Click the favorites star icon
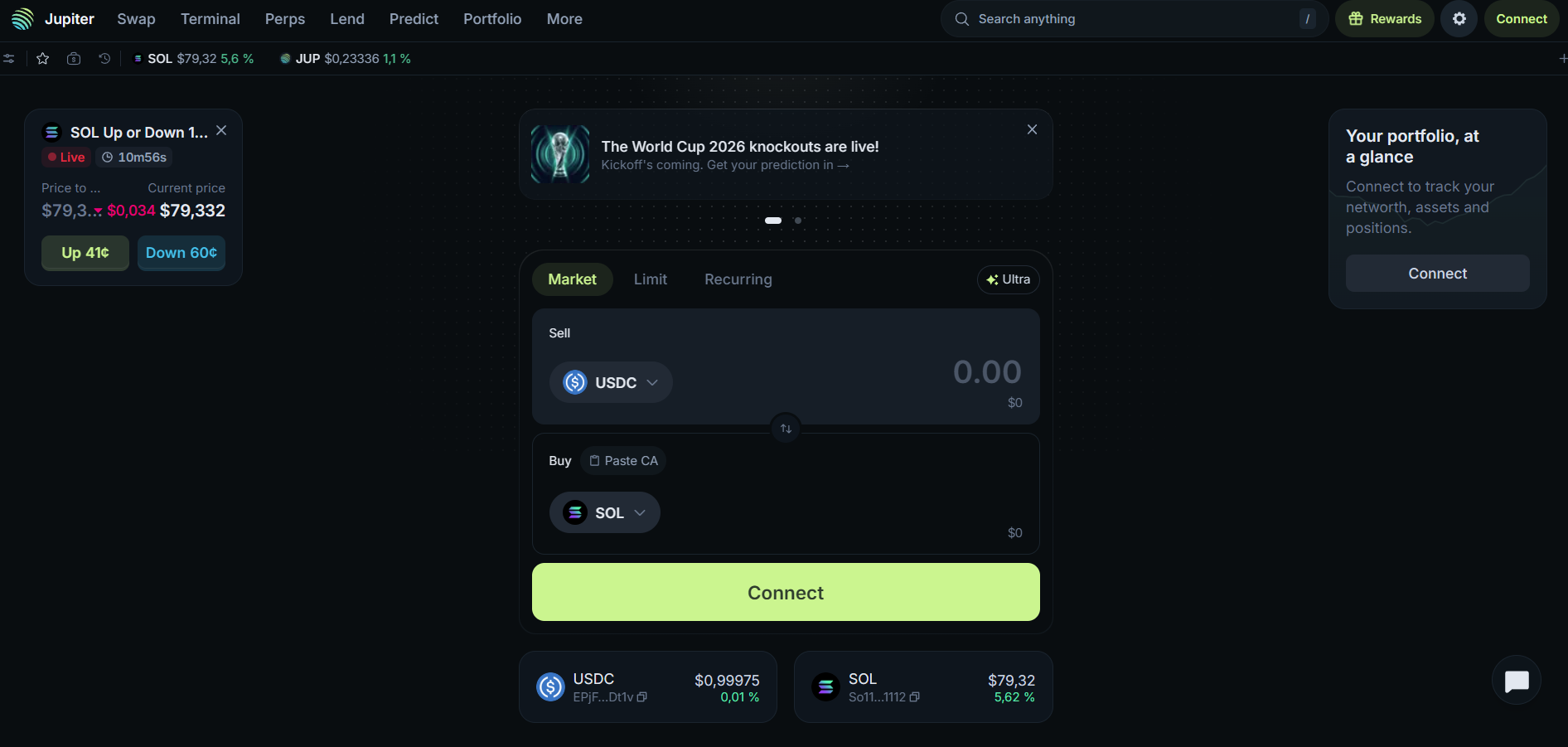The width and height of the screenshot is (1568, 747). pos(43,59)
